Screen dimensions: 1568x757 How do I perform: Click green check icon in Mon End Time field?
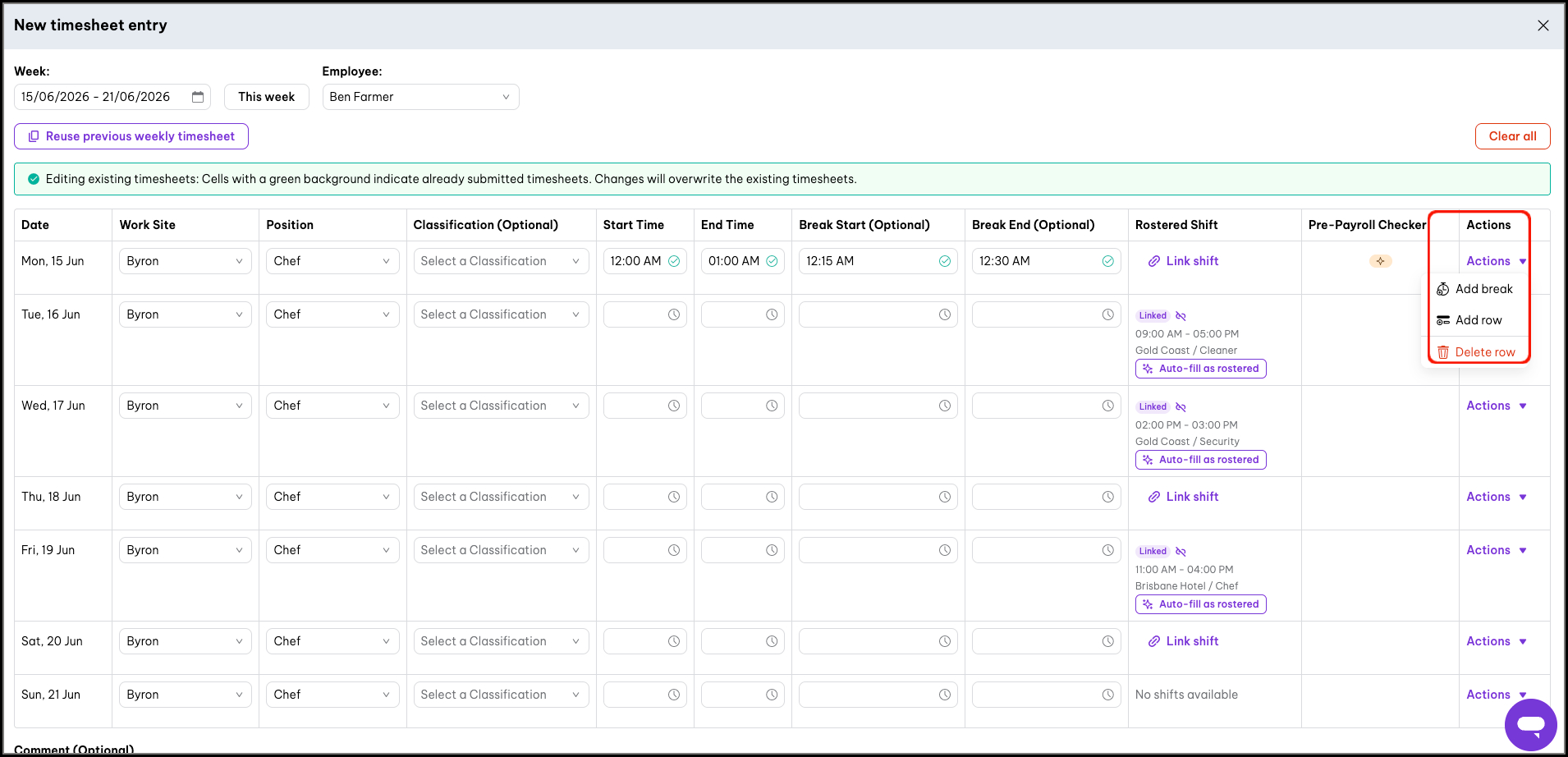772,261
